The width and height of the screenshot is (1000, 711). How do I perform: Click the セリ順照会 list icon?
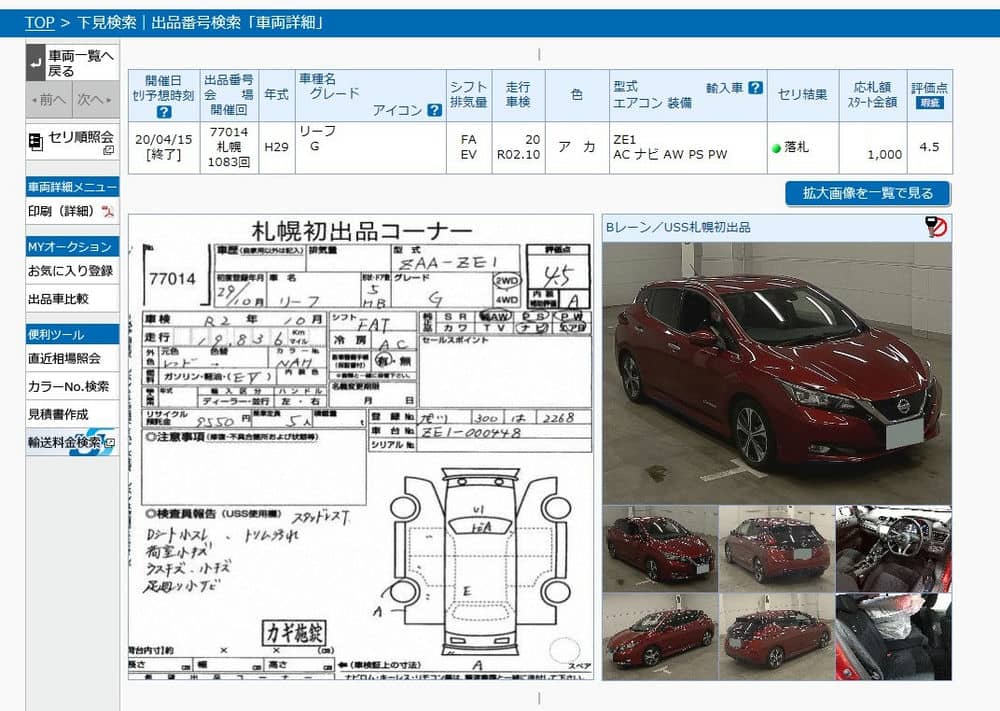(x=36, y=141)
